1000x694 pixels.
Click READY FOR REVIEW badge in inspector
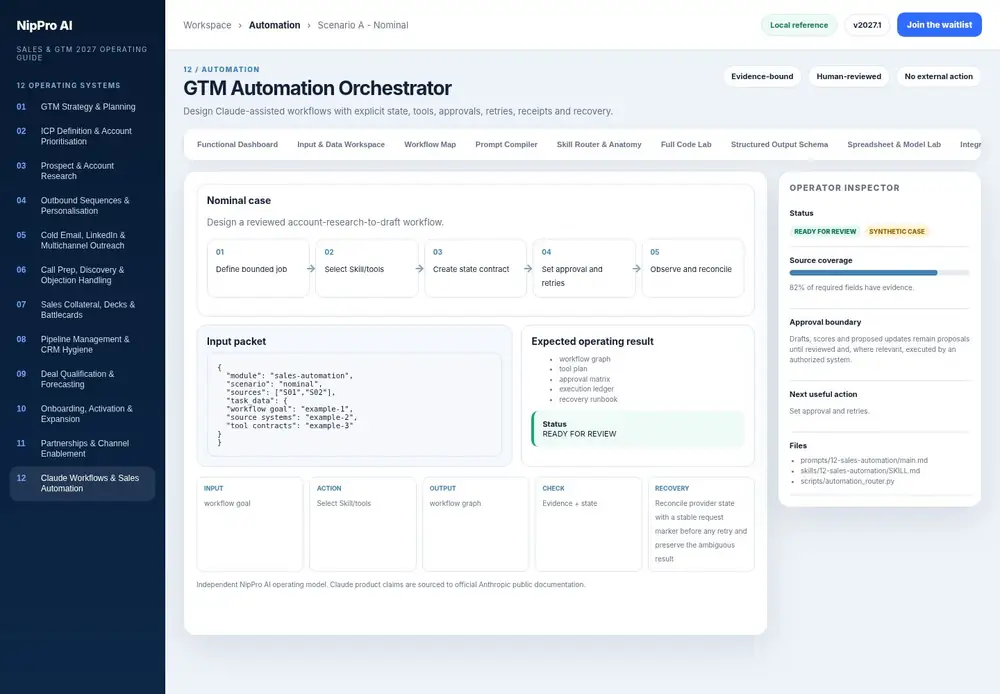(x=825, y=232)
